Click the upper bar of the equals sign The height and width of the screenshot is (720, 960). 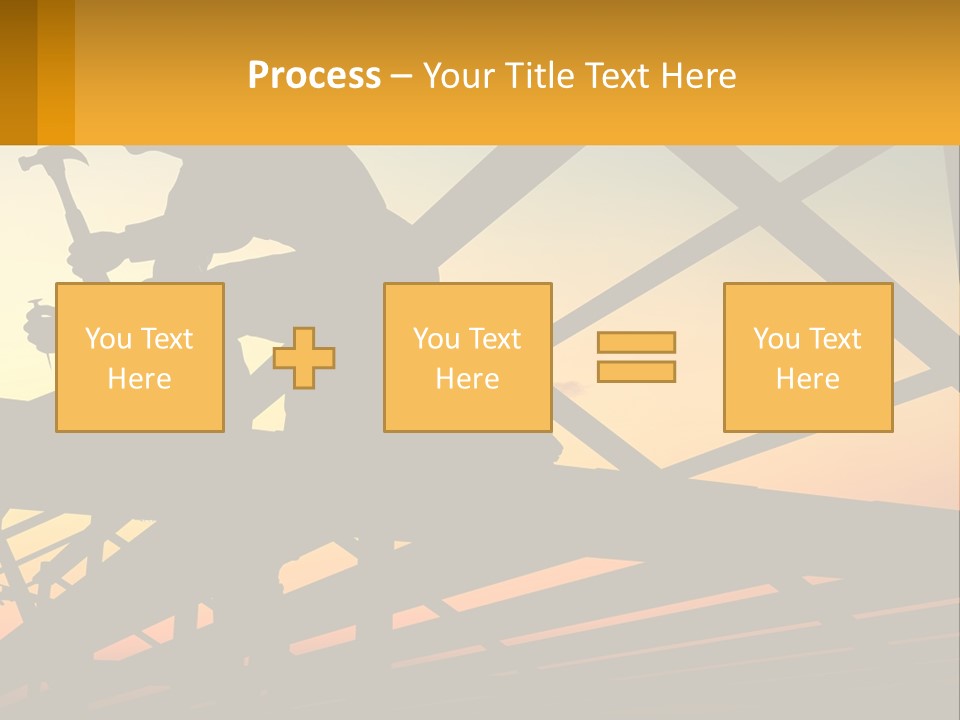637,342
